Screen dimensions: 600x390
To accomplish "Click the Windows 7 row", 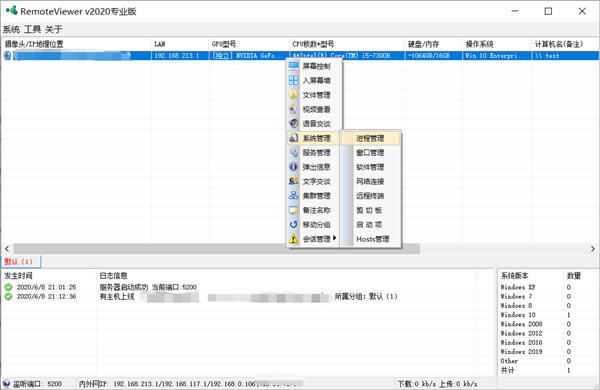I will click(548, 296).
